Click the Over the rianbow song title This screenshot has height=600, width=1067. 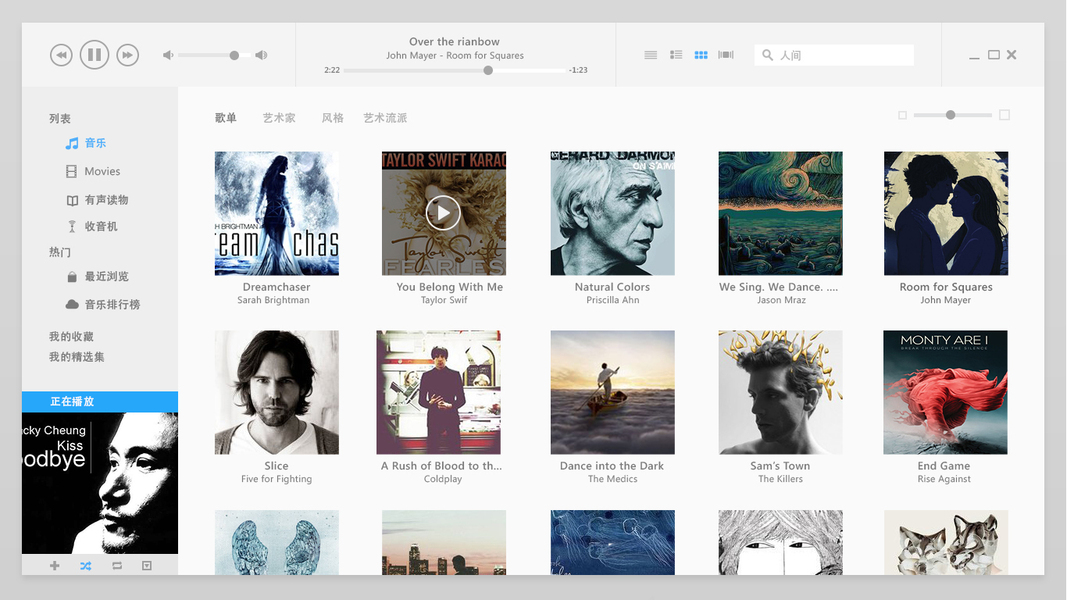455,41
